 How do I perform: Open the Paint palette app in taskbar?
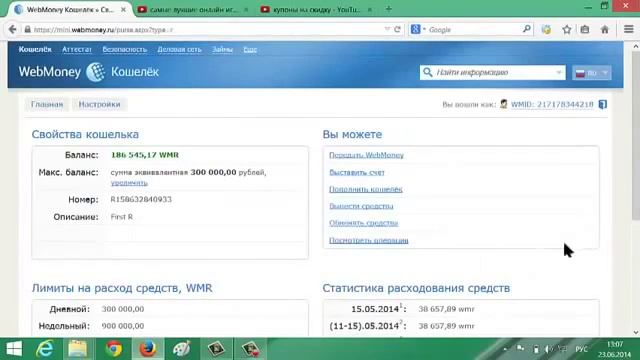(181, 349)
